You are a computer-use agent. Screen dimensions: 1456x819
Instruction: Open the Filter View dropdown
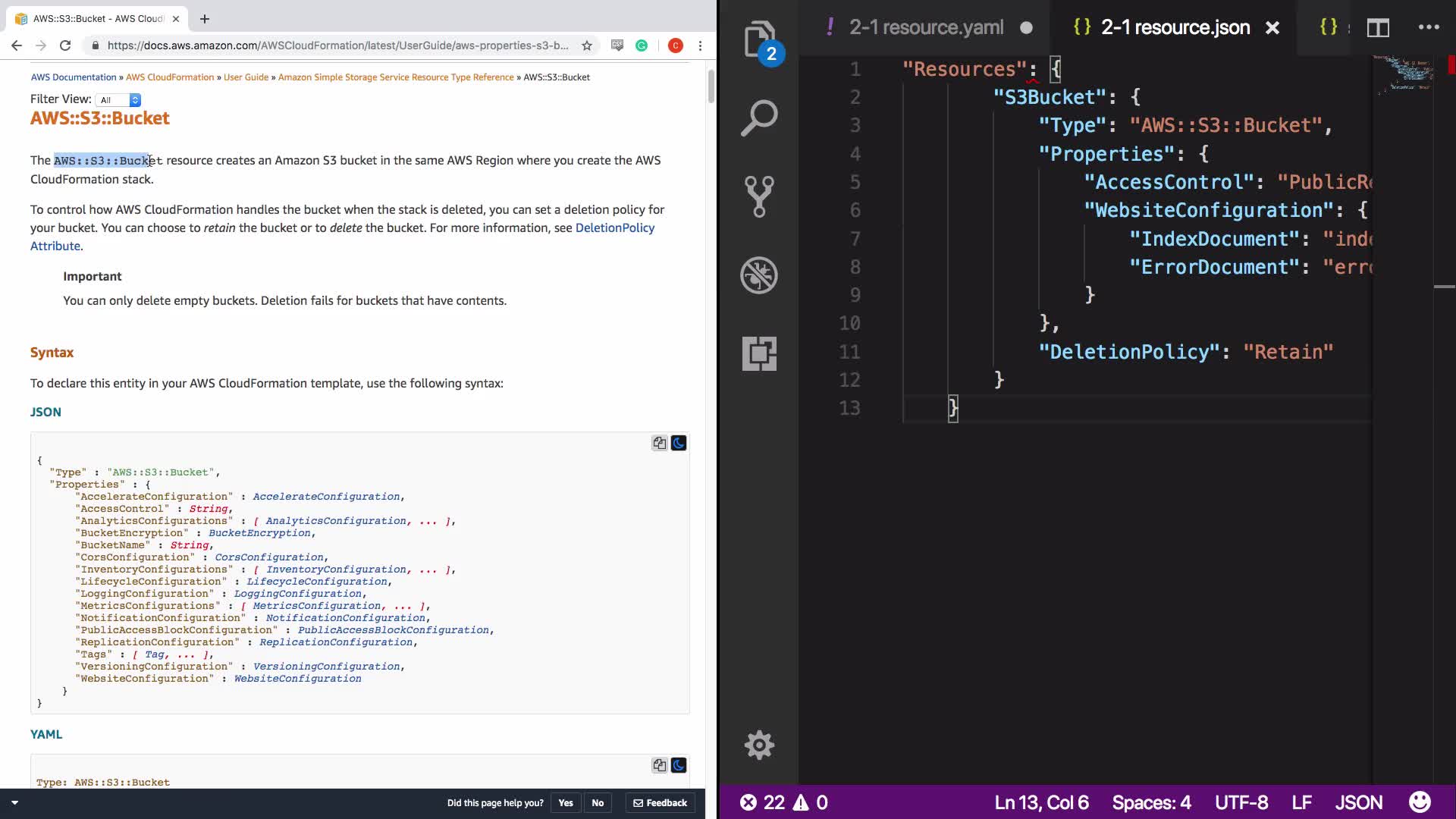pyautogui.click(x=120, y=100)
